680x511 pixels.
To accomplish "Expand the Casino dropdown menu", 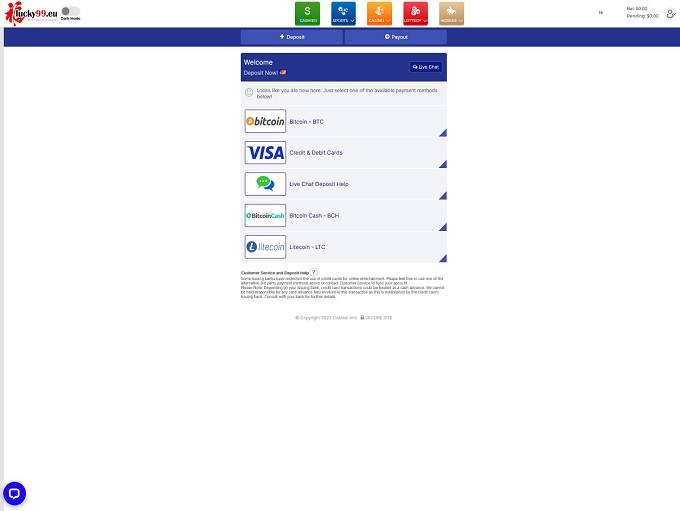I will point(377,14).
